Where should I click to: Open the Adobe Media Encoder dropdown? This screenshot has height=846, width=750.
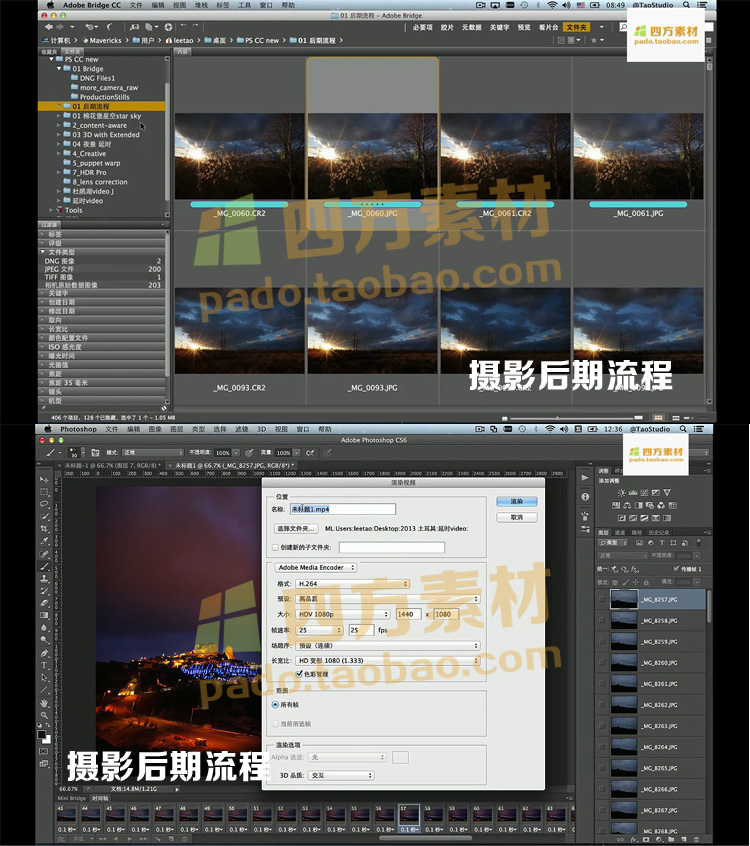click(316, 568)
